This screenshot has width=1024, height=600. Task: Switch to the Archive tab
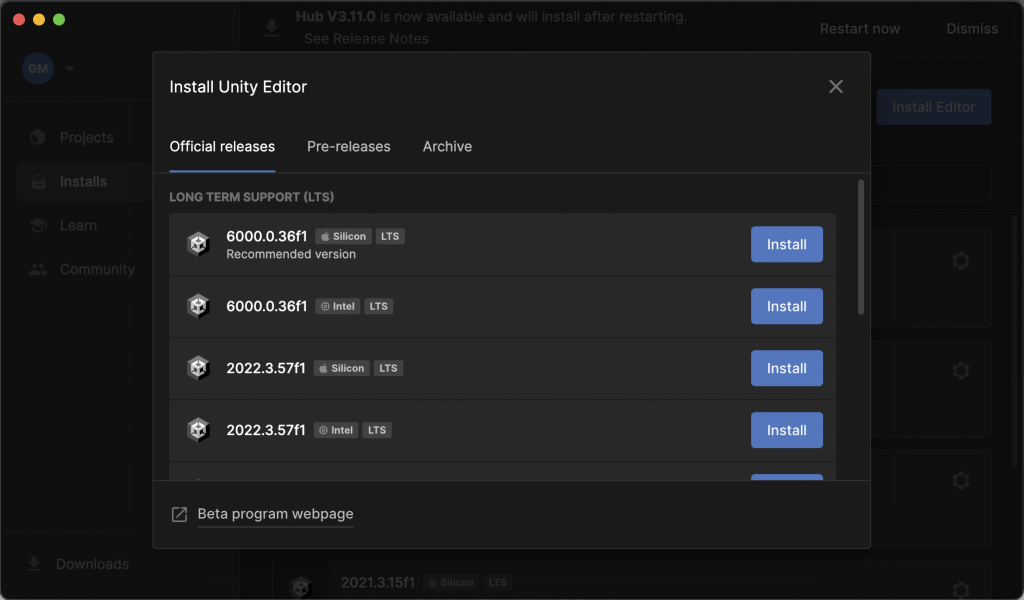point(447,146)
